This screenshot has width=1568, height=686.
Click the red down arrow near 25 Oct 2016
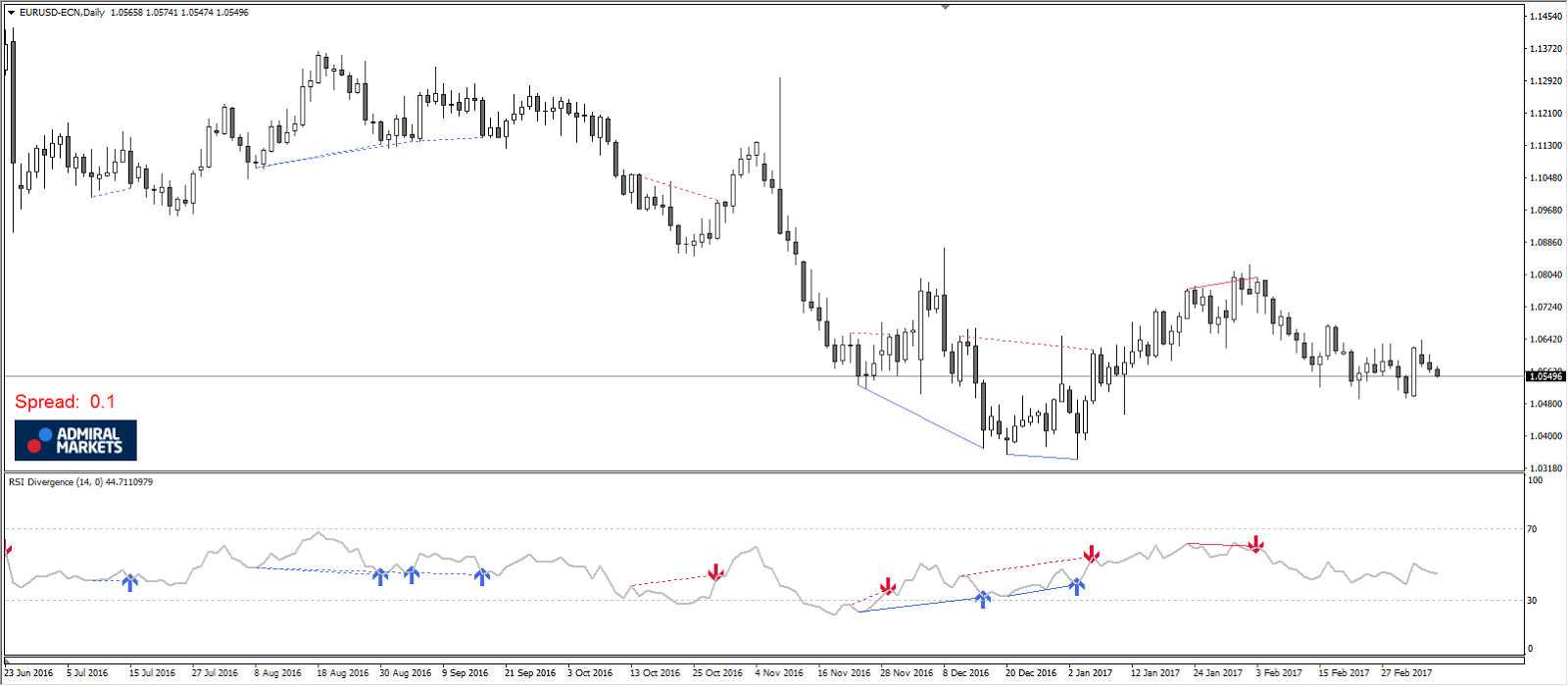716,572
